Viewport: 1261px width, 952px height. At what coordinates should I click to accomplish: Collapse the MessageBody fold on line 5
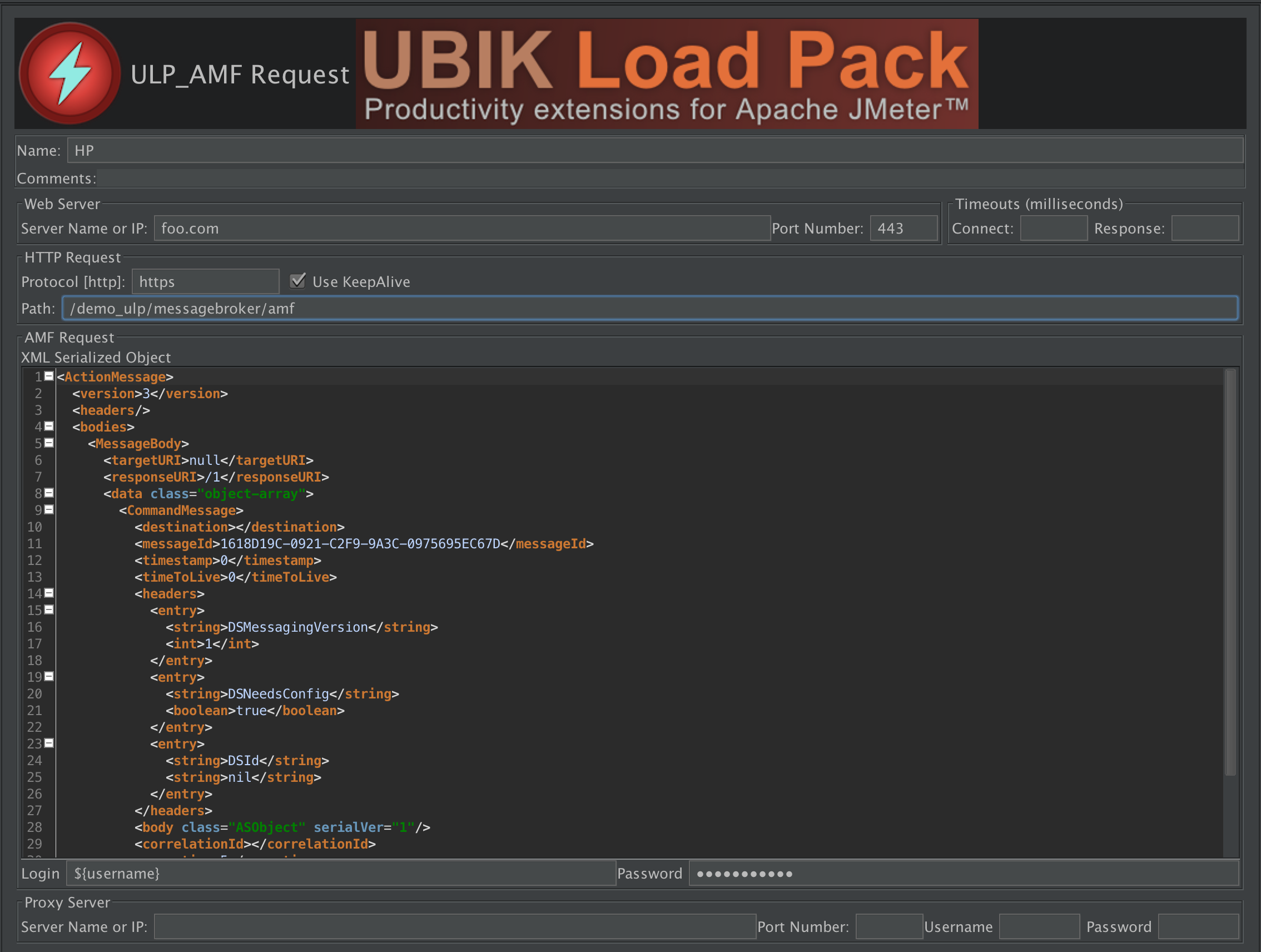pyautogui.click(x=49, y=443)
